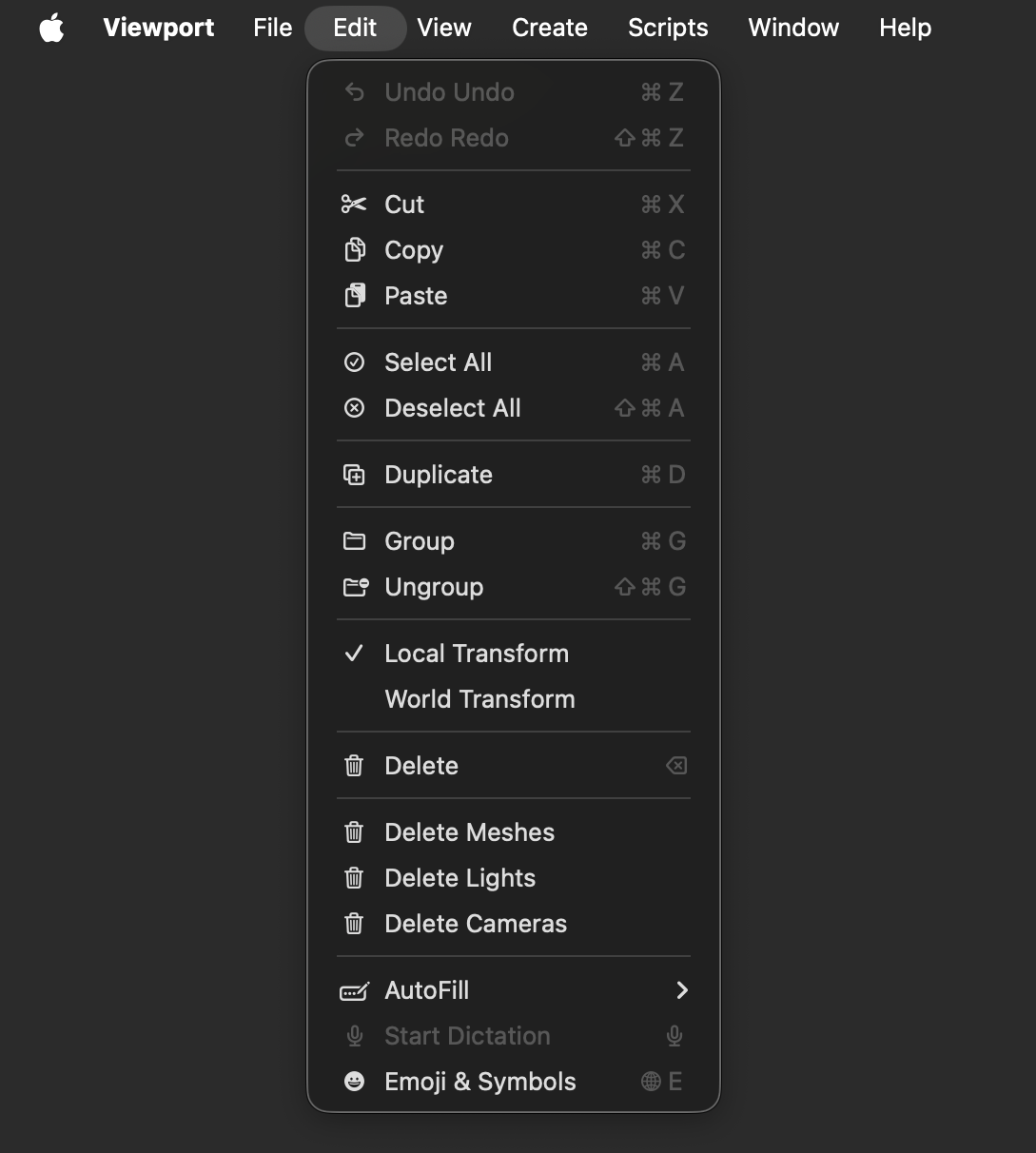Open the Create menu
Screen dimensions: 1036x1153
tap(550, 28)
